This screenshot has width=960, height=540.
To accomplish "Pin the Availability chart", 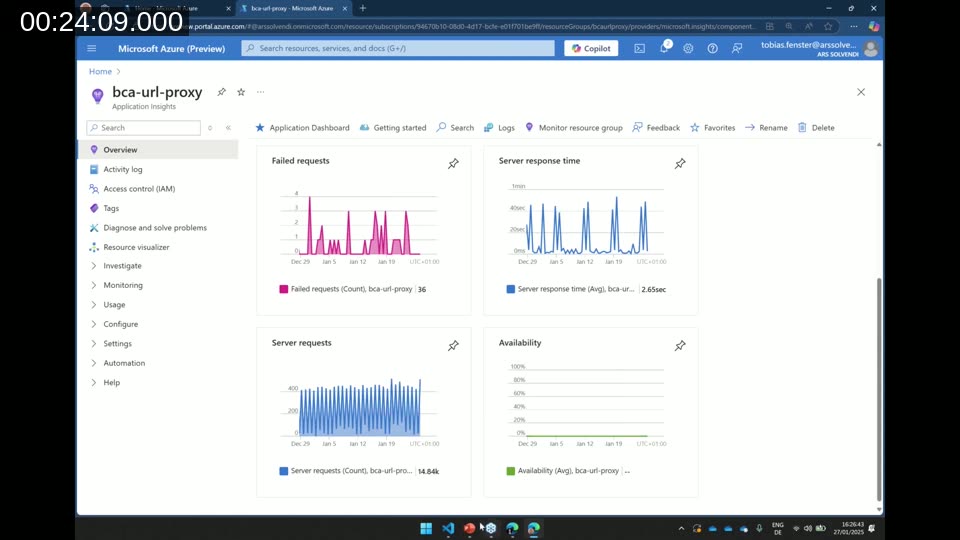I will (x=680, y=346).
